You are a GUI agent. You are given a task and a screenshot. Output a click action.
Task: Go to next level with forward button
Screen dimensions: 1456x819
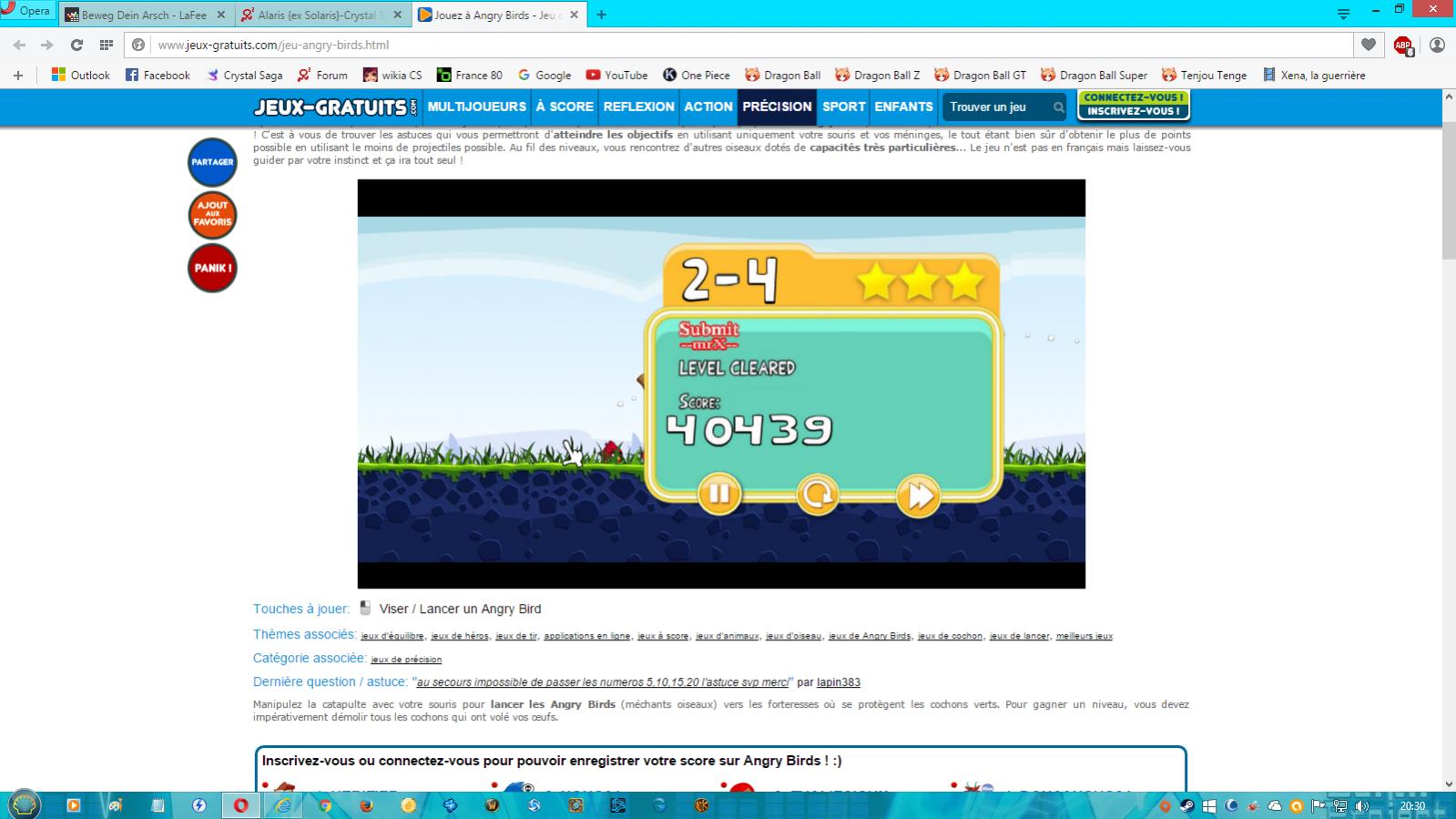click(917, 496)
